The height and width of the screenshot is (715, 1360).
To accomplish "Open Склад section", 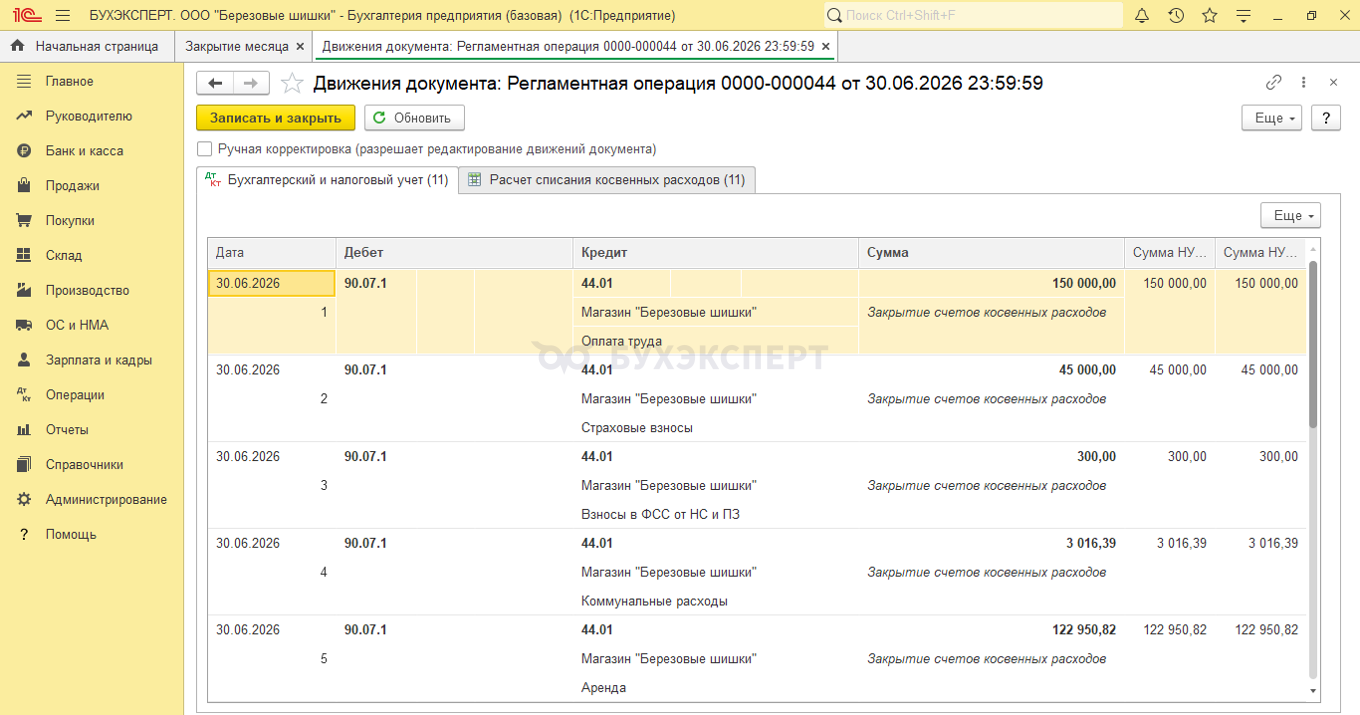I will pos(64,255).
